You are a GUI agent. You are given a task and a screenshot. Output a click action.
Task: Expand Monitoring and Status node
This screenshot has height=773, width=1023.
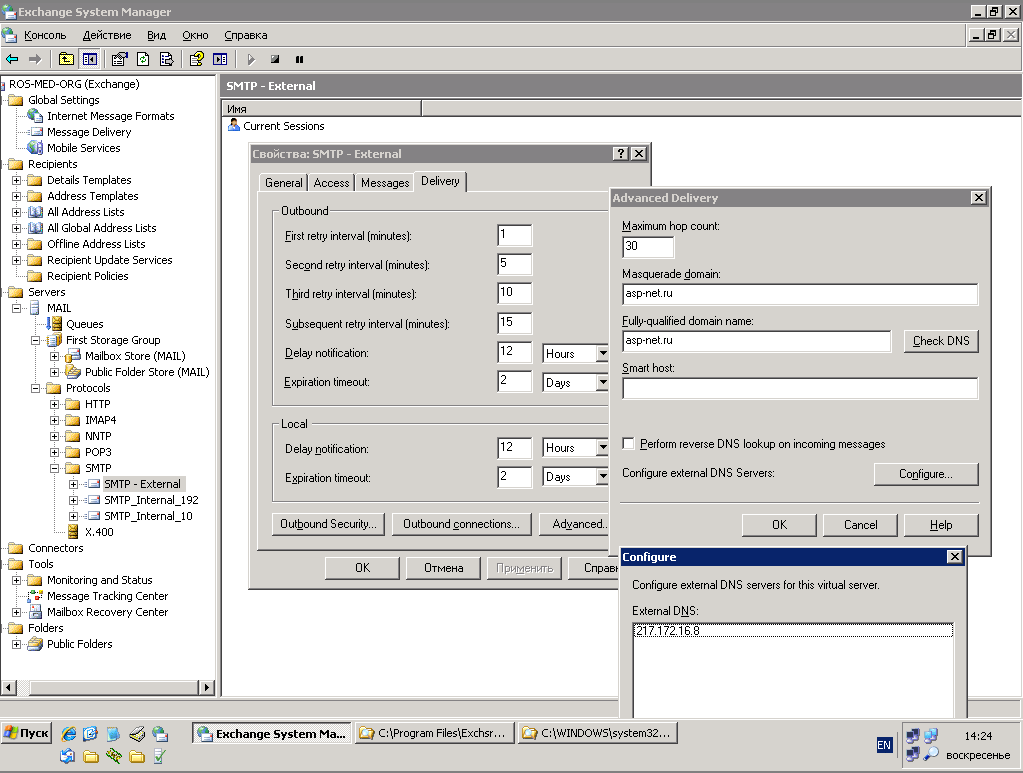tap(16, 581)
